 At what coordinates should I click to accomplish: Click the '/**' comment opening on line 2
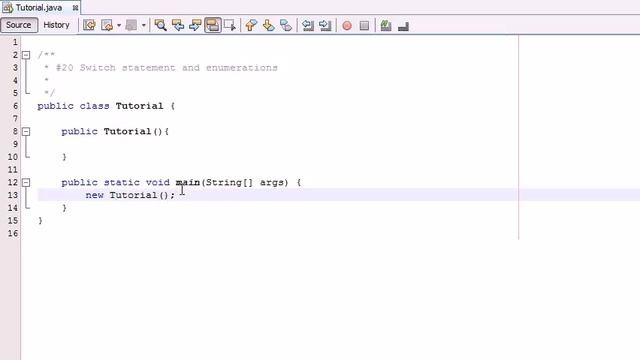click(x=46, y=55)
